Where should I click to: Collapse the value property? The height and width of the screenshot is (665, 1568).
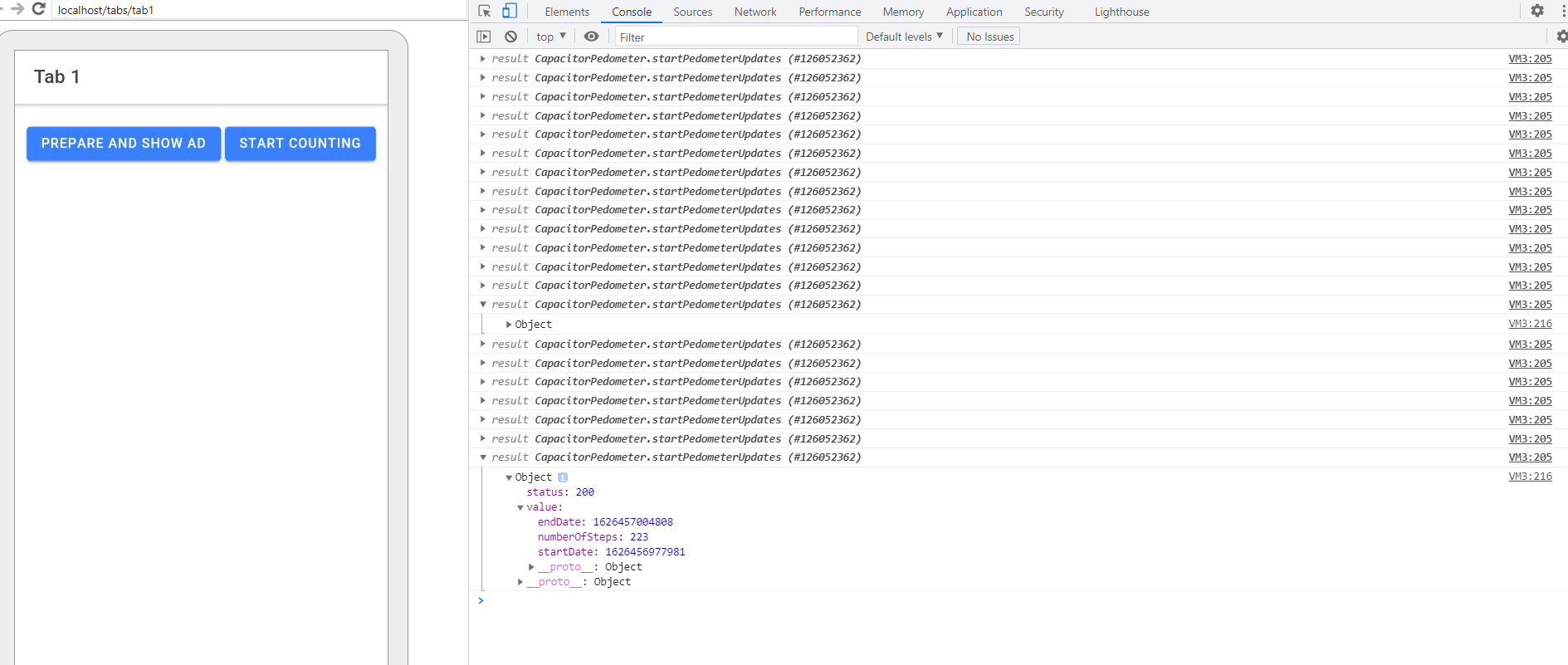[520, 507]
